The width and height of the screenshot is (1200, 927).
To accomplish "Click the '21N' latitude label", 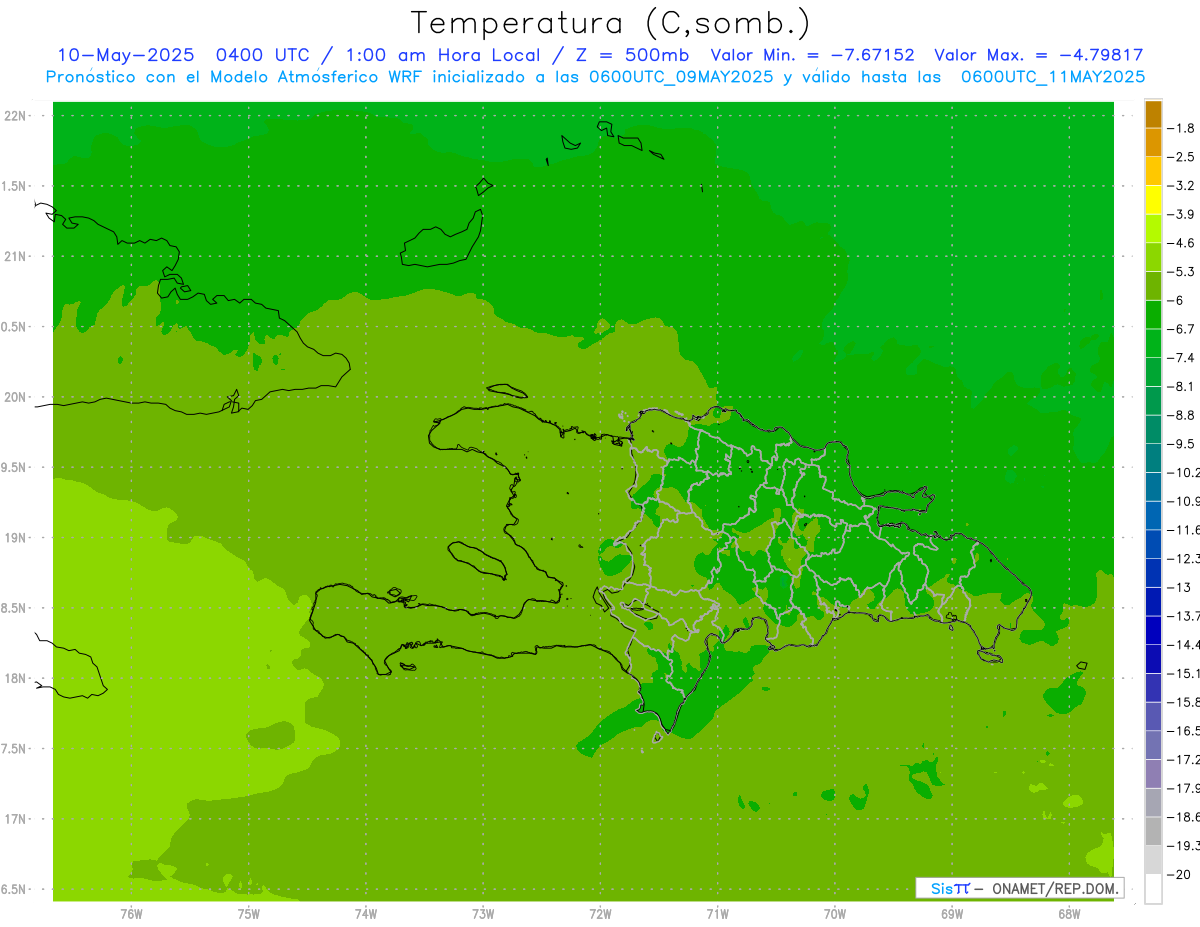I will coord(15,256).
